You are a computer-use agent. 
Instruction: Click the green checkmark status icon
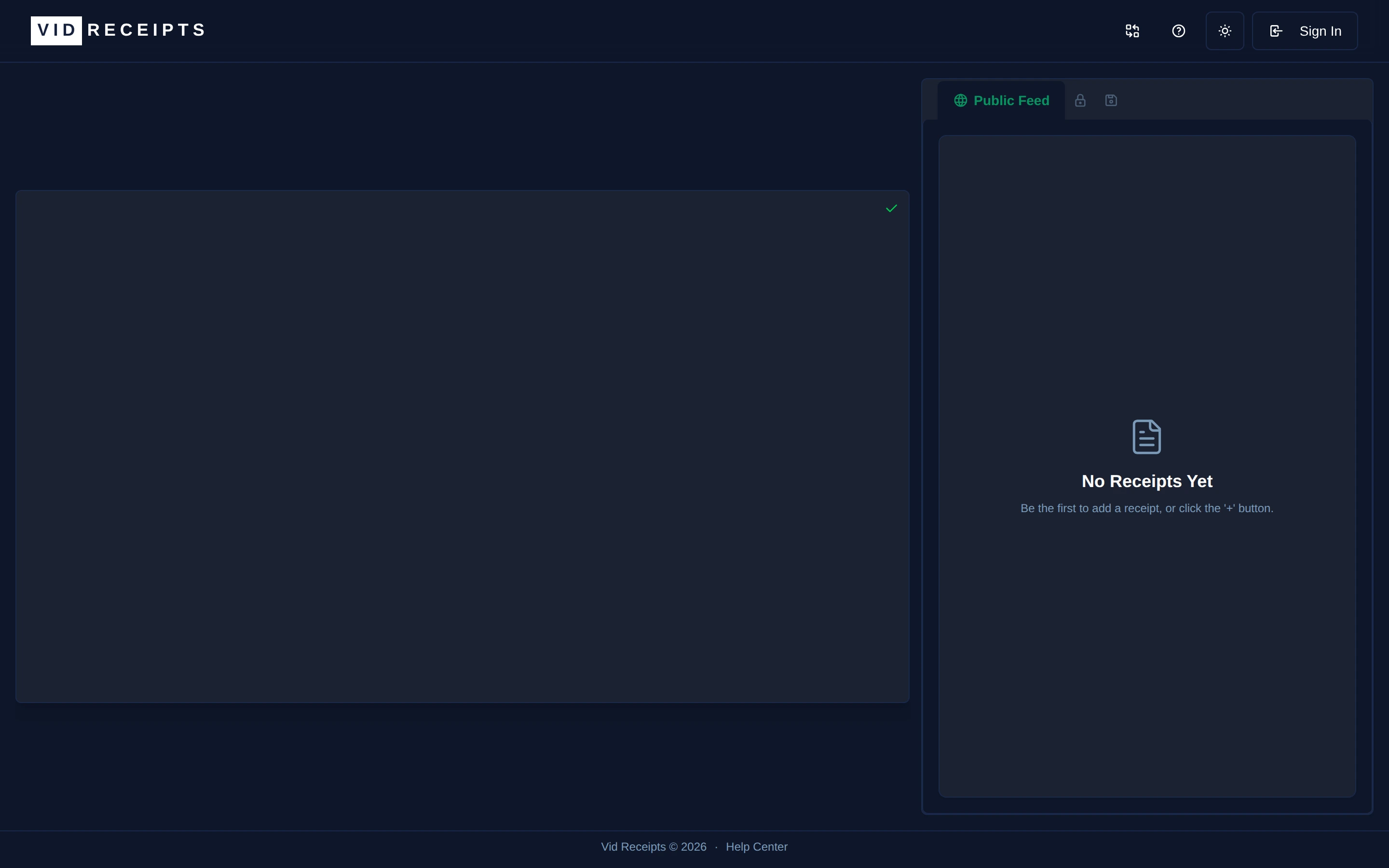pyautogui.click(x=891, y=208)
